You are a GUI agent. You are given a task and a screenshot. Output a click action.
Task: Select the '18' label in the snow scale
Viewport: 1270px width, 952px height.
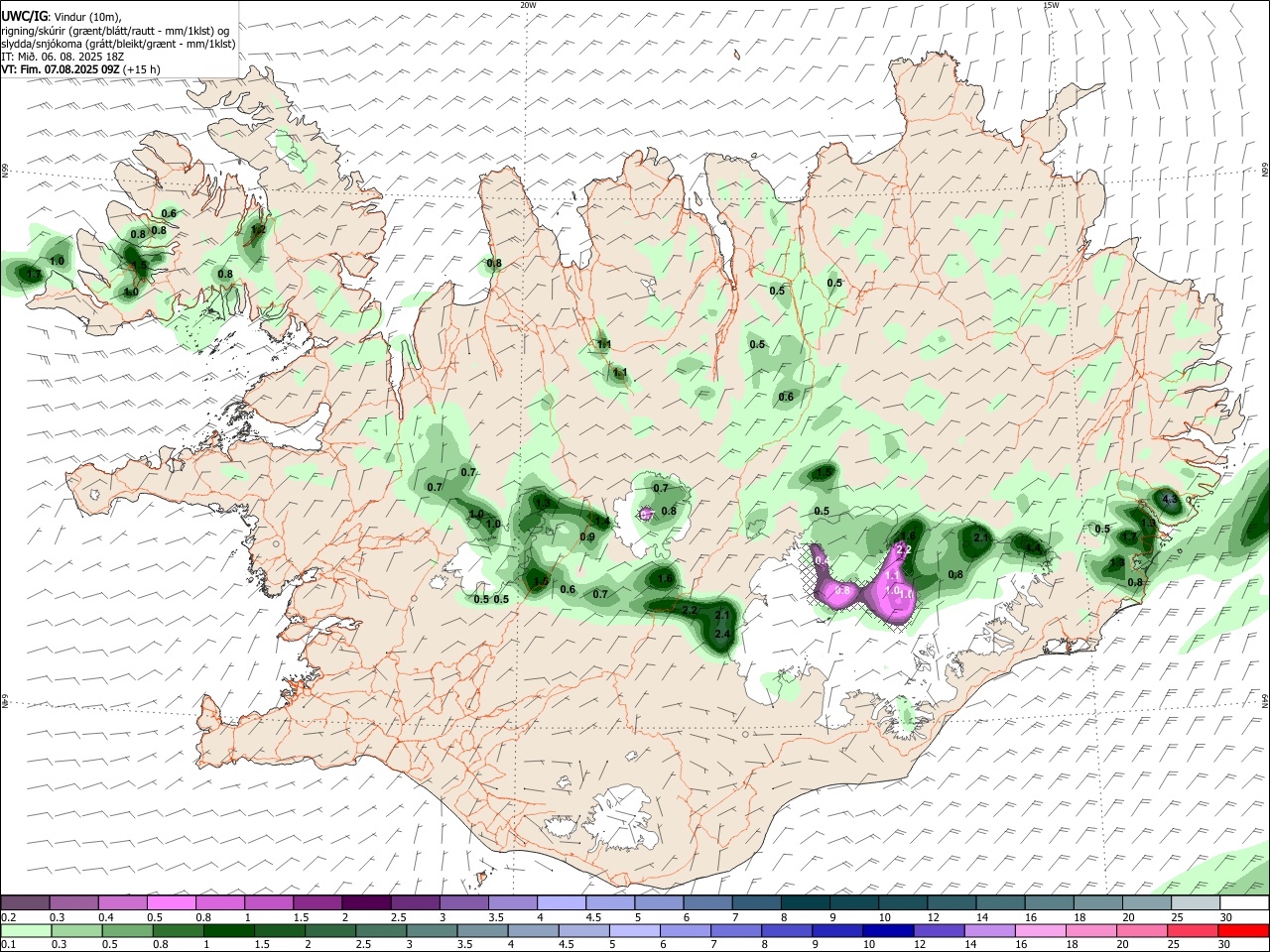click(1079, 917)
